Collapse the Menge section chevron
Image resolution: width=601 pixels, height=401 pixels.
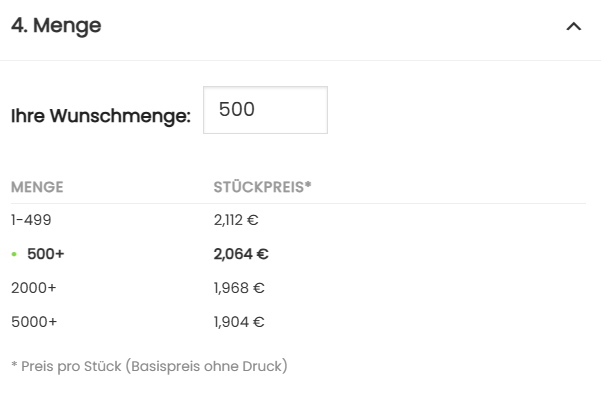[x=573, y=27]
